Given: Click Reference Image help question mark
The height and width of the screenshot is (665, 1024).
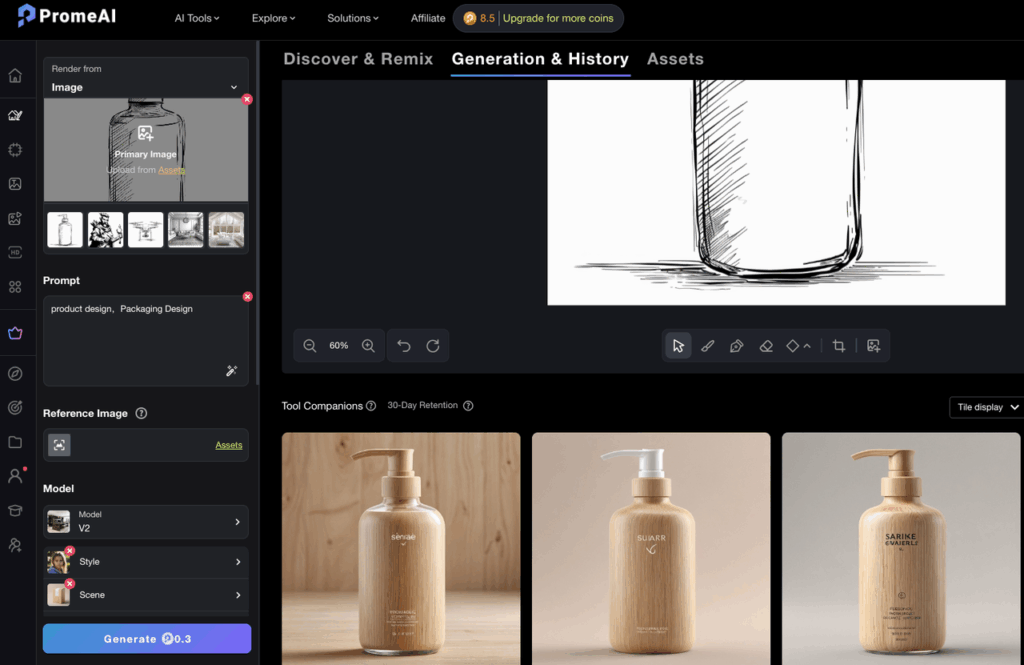Looking at the screenshot, I should point(141,413).
